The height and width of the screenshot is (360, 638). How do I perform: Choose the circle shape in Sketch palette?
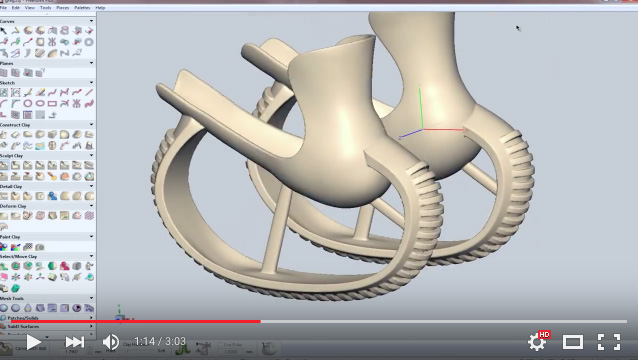(28, 103)
